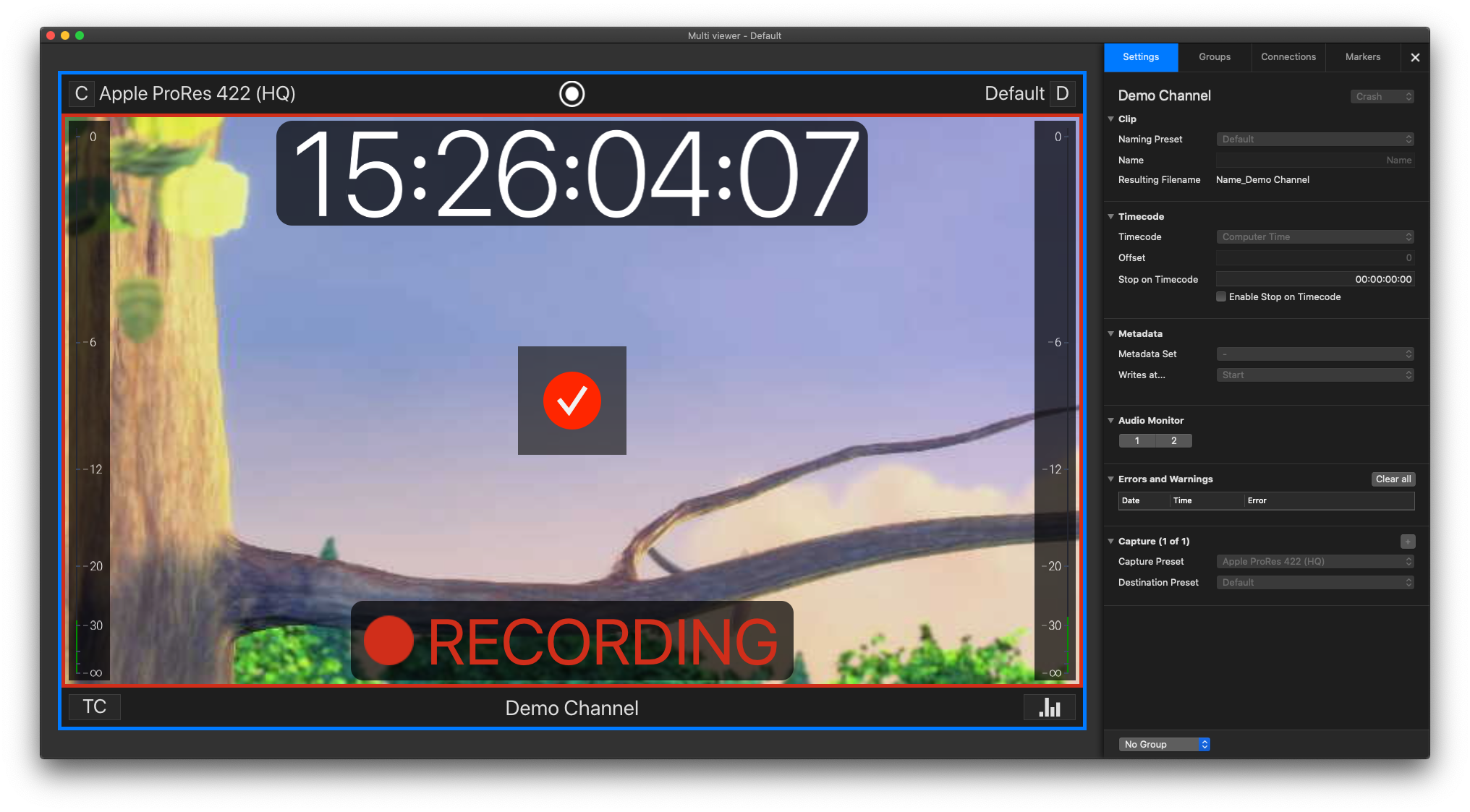Image resolution: width=1470 pixels, height=812 pixels.
Task: Enable Stop on Timecode checkbox
Action: 1221,297
